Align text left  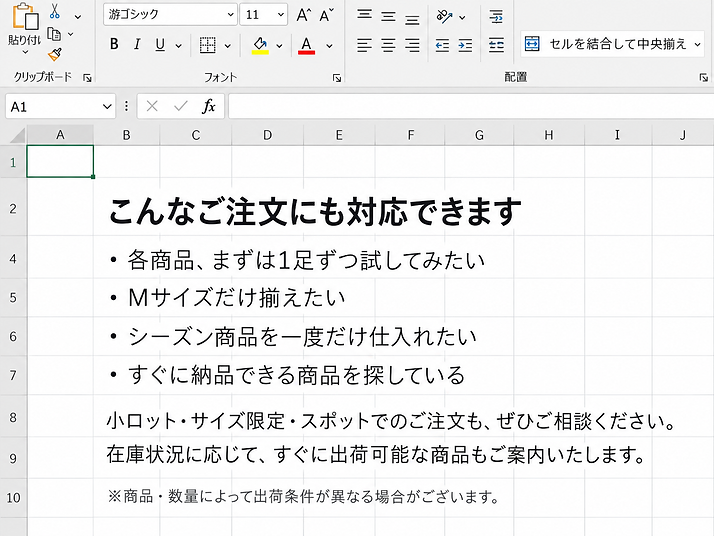tap(364, 45)
